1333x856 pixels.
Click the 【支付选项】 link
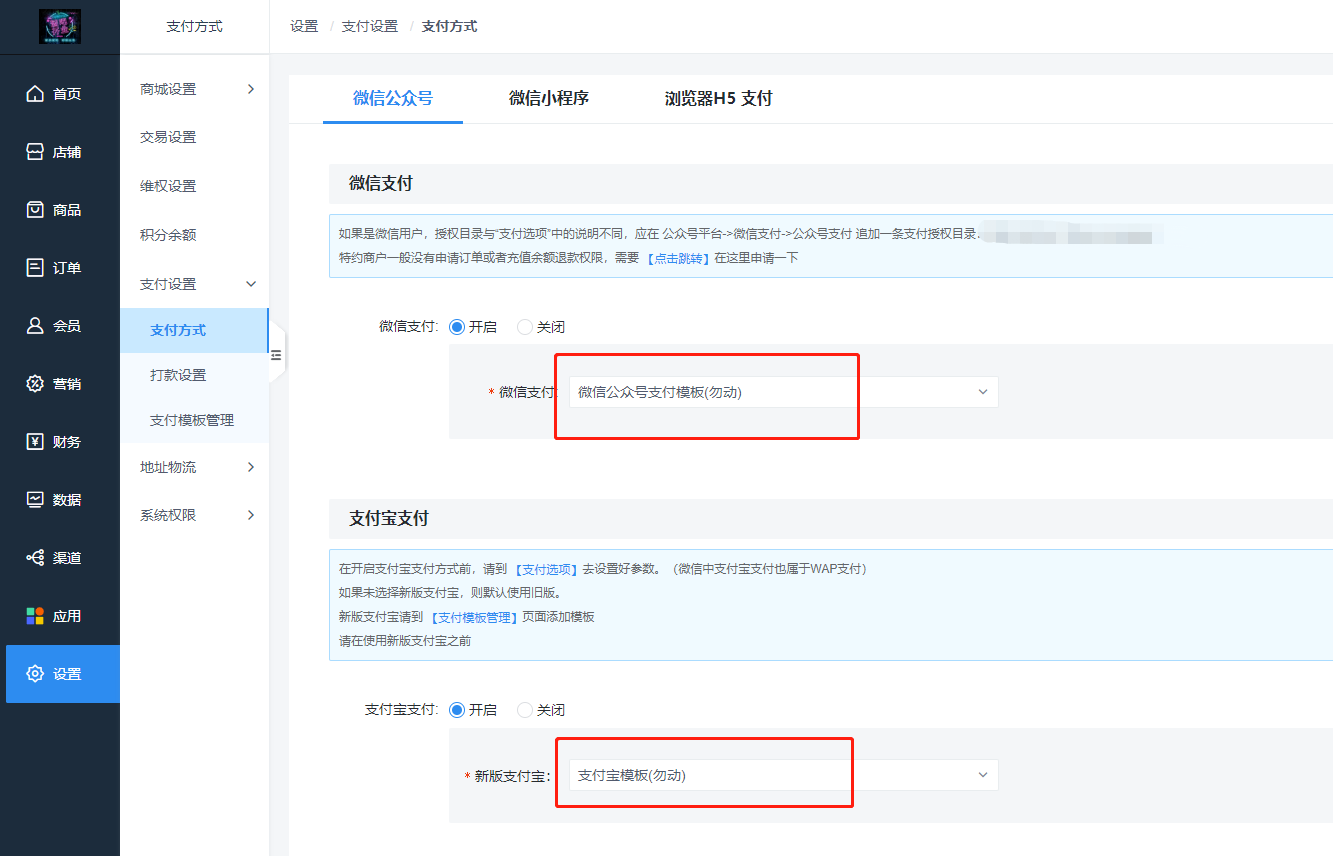coord(546,569)
